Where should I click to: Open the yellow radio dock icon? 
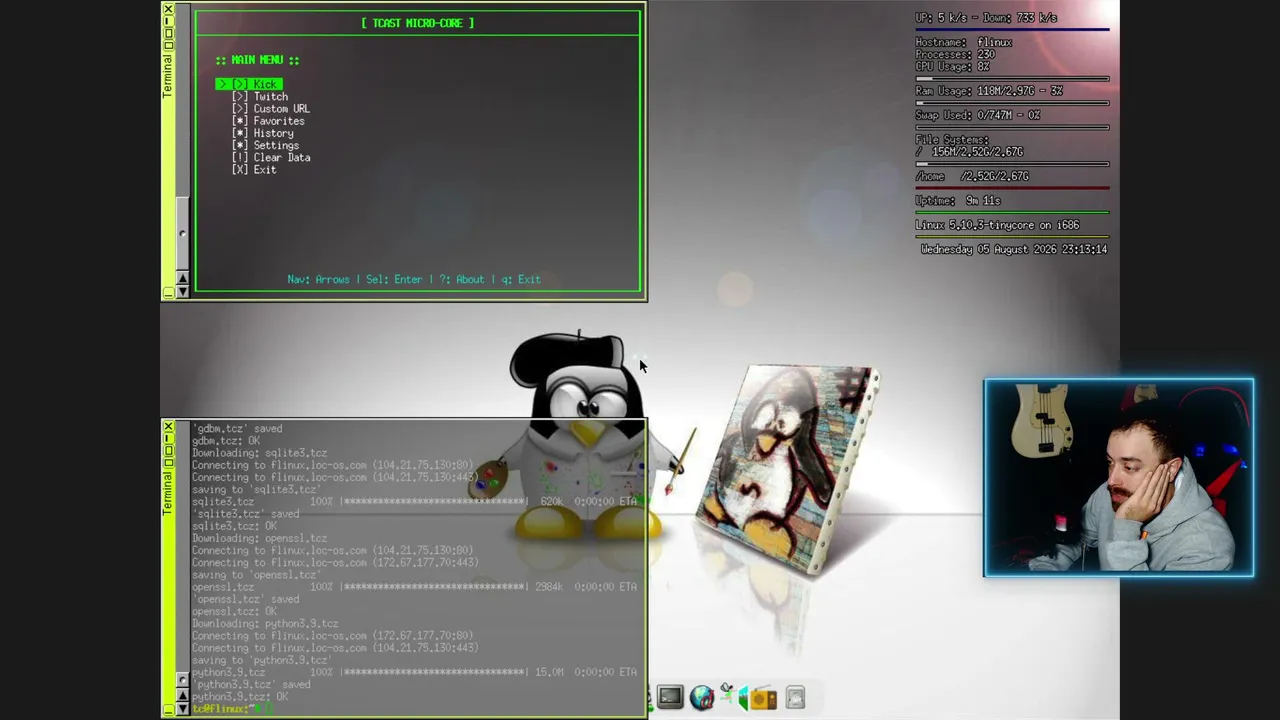pos(763,697)
